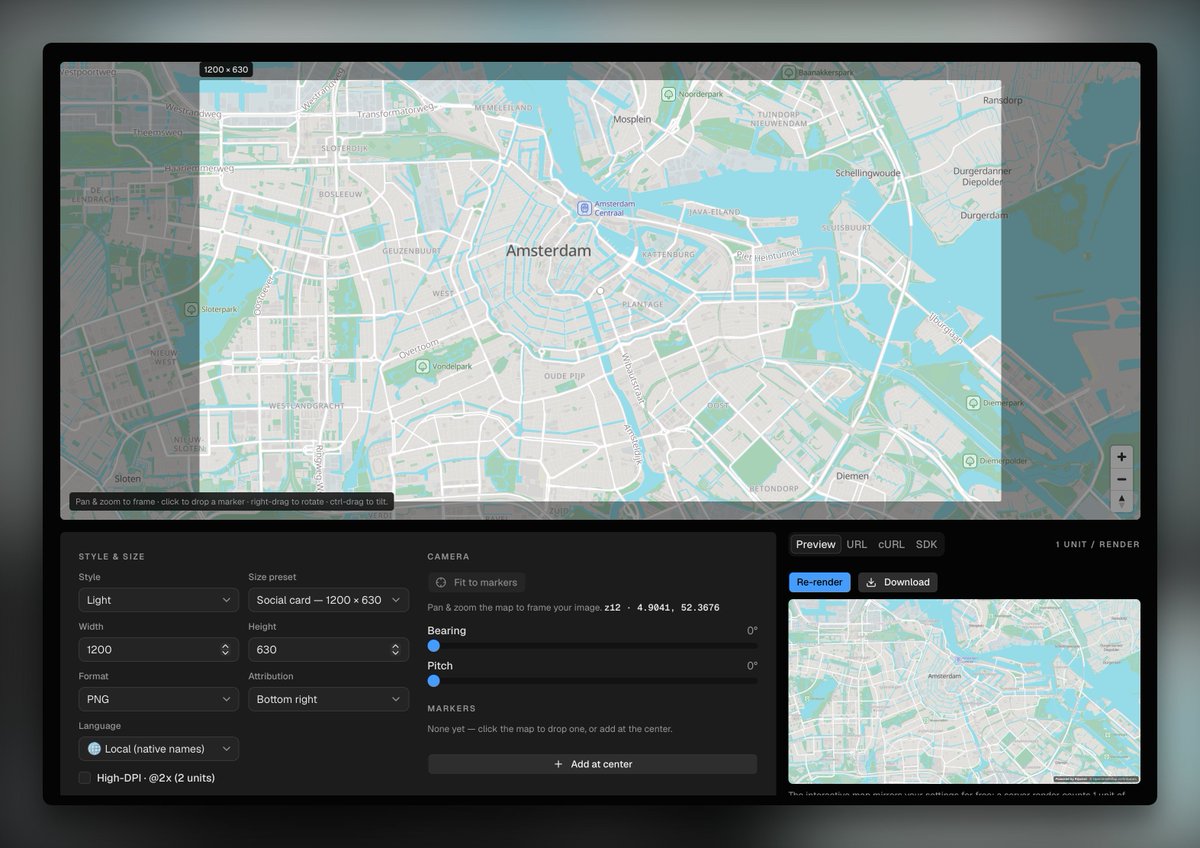Click the Download button
This screenshot has height=848, width=1200.
pyautogui.click(x=897, y=582)
